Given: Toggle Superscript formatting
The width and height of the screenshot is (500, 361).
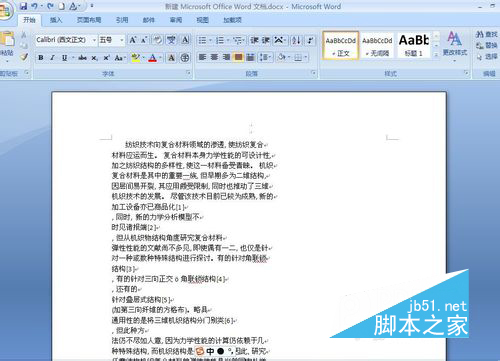Looking at the screenshot, I should [106, 58].
